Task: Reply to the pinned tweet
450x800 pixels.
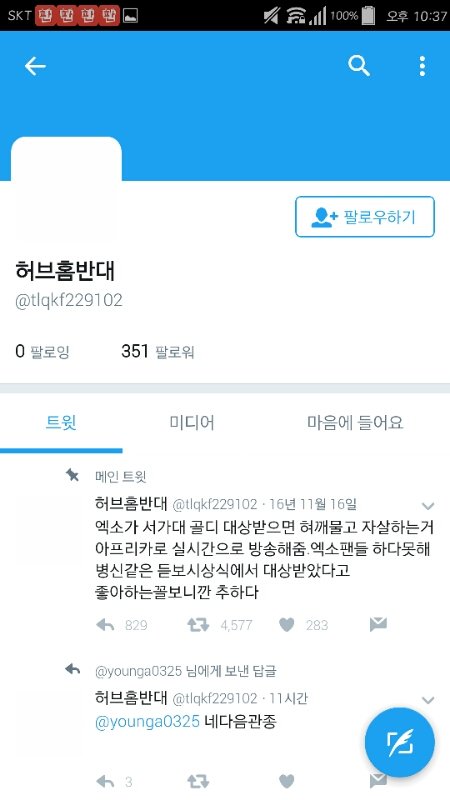Action: pyautogui.click(x=106, y=624)
